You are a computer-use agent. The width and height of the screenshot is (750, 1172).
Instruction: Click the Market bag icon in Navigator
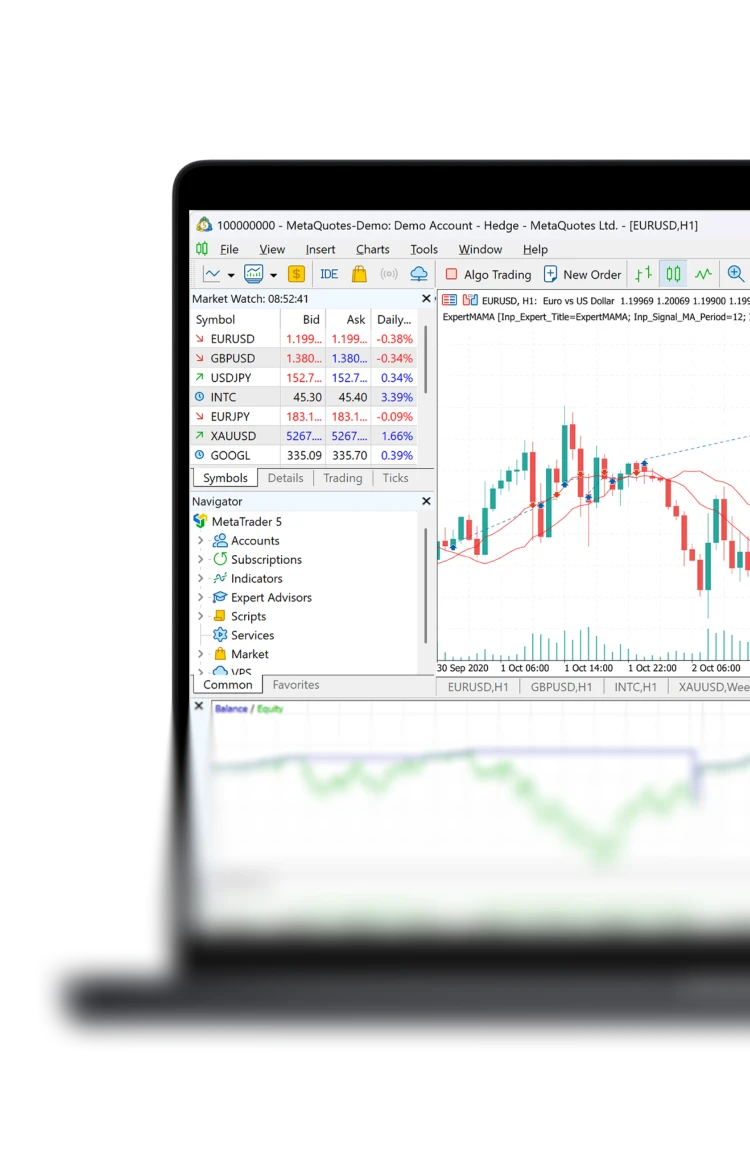pyautogui.click(x=220, y=654)
